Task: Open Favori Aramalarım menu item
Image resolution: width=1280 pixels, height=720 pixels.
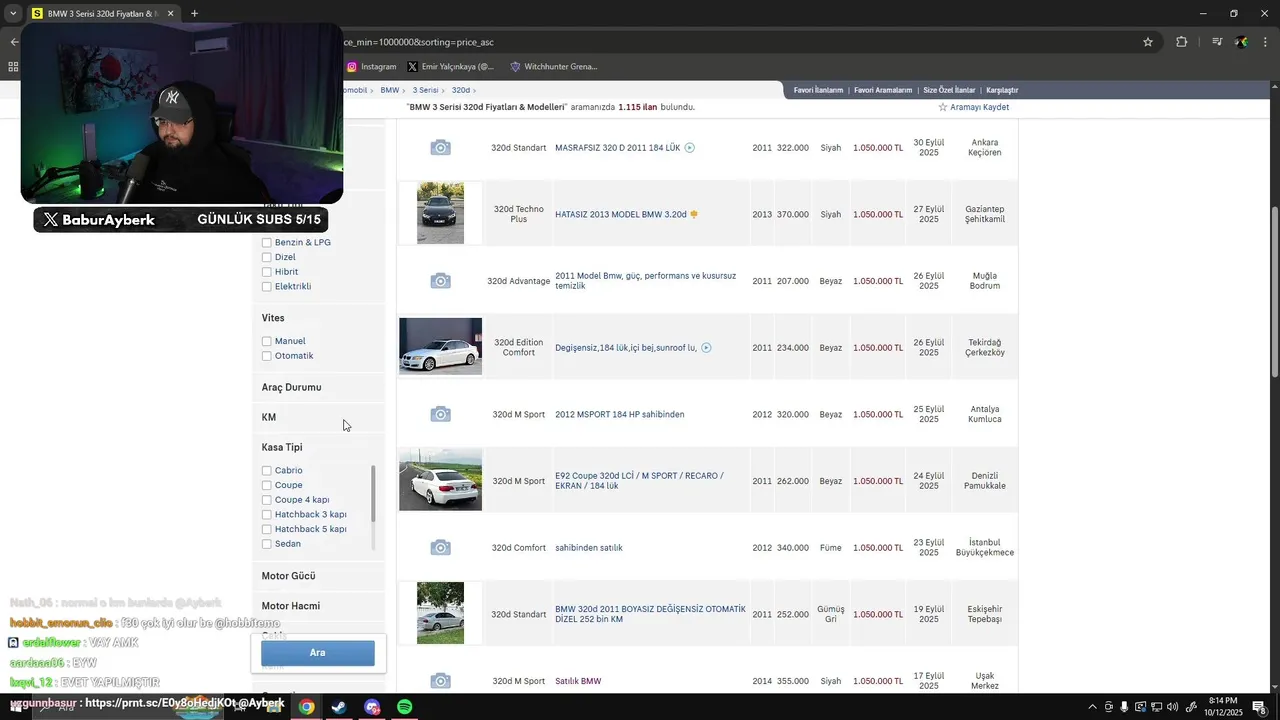Action: pos(883,90)
